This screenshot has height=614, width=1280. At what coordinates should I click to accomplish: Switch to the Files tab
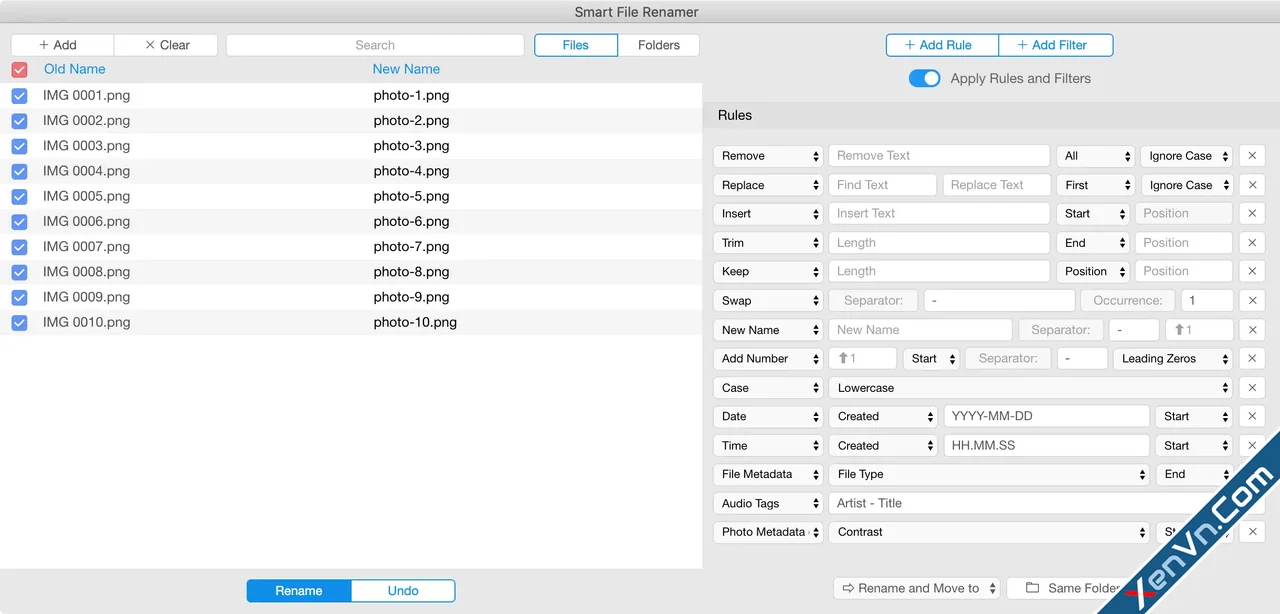click(x=576, y=45)
